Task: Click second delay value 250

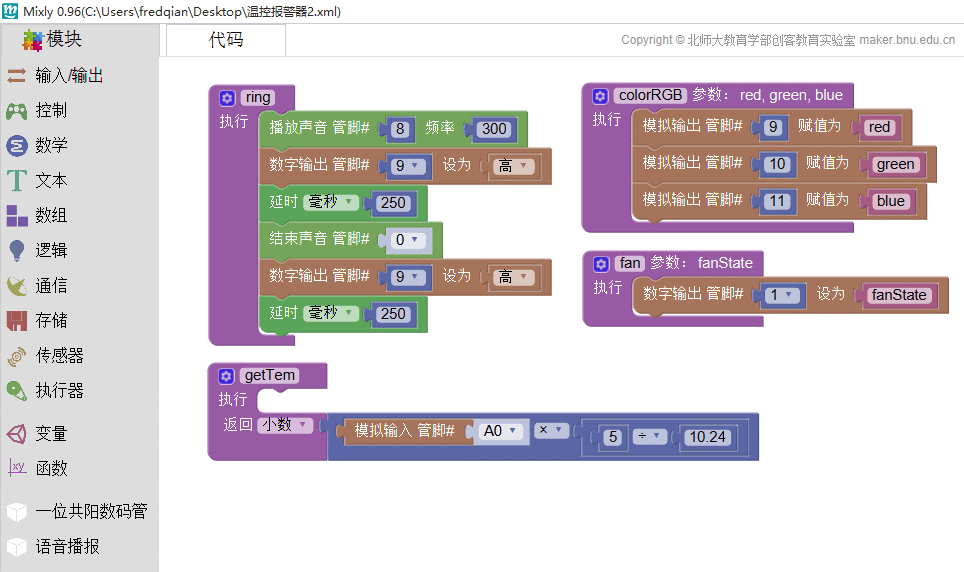Action: (393, 314)
